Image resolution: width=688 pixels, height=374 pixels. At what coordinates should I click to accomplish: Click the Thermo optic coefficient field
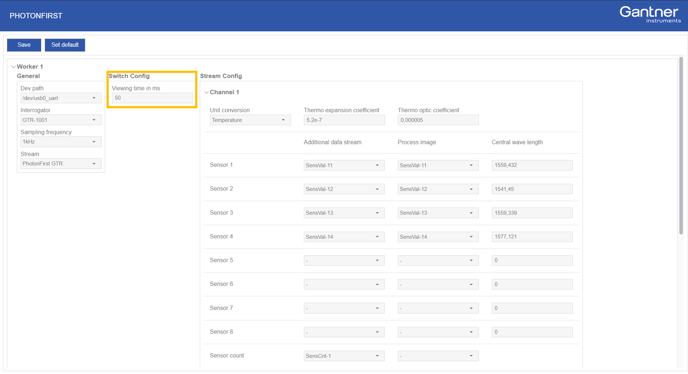tap(438, 120)
